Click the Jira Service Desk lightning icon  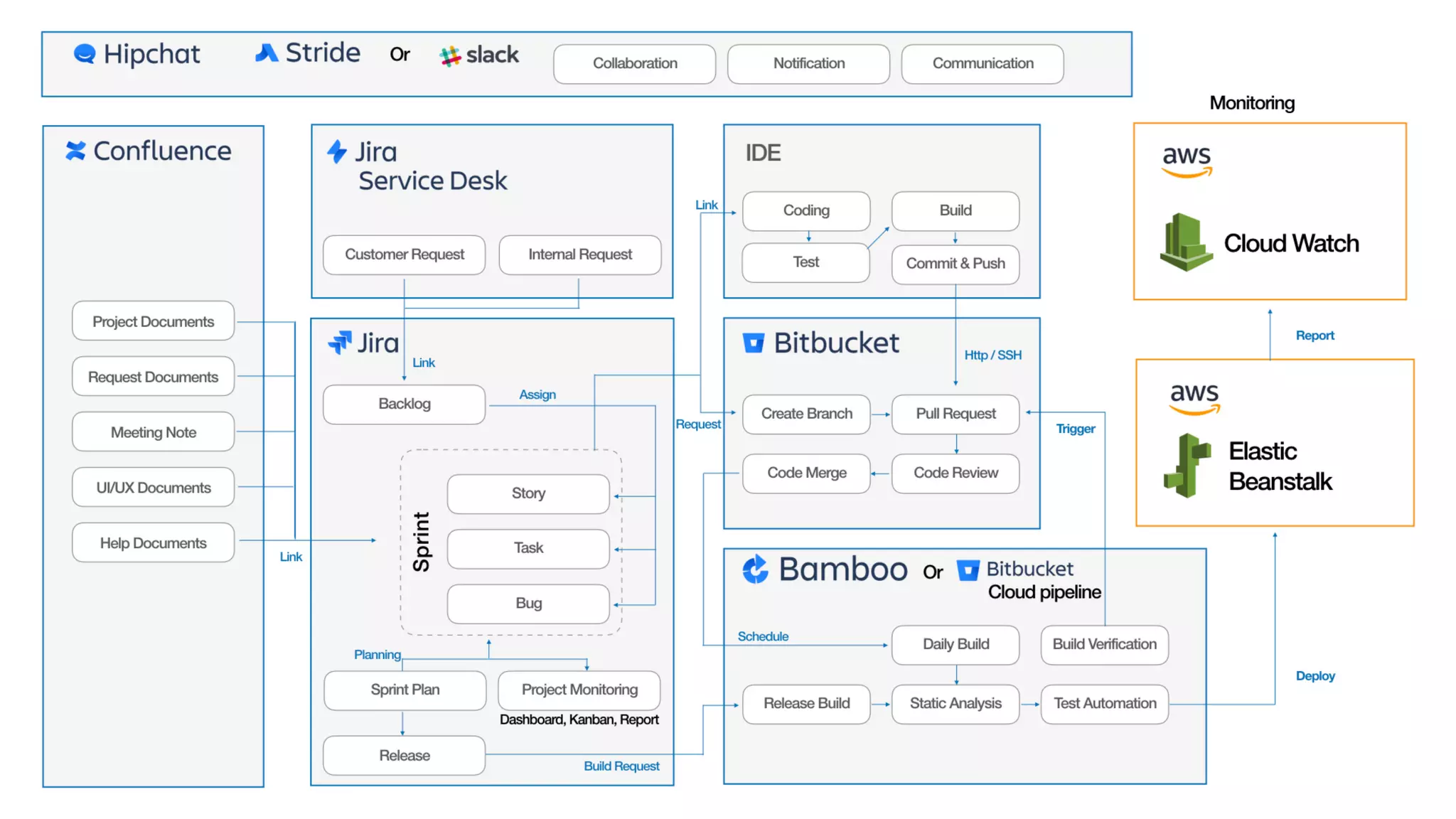(x=337, y=151)
